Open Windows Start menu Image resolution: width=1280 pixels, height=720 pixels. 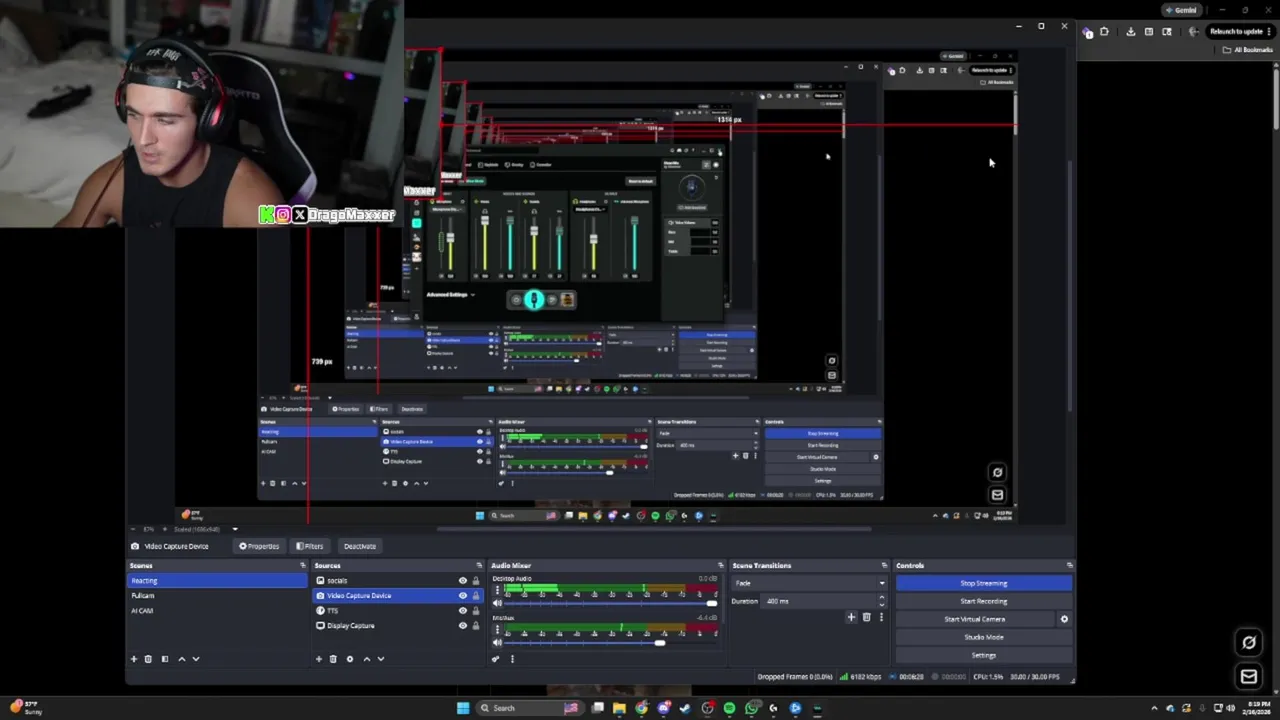coord(463,708)
